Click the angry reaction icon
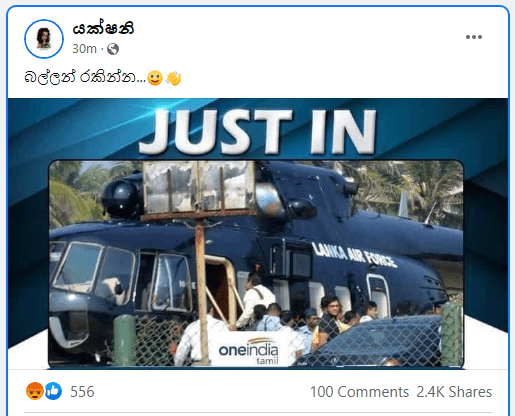515x416 pixels. point(35,391)
